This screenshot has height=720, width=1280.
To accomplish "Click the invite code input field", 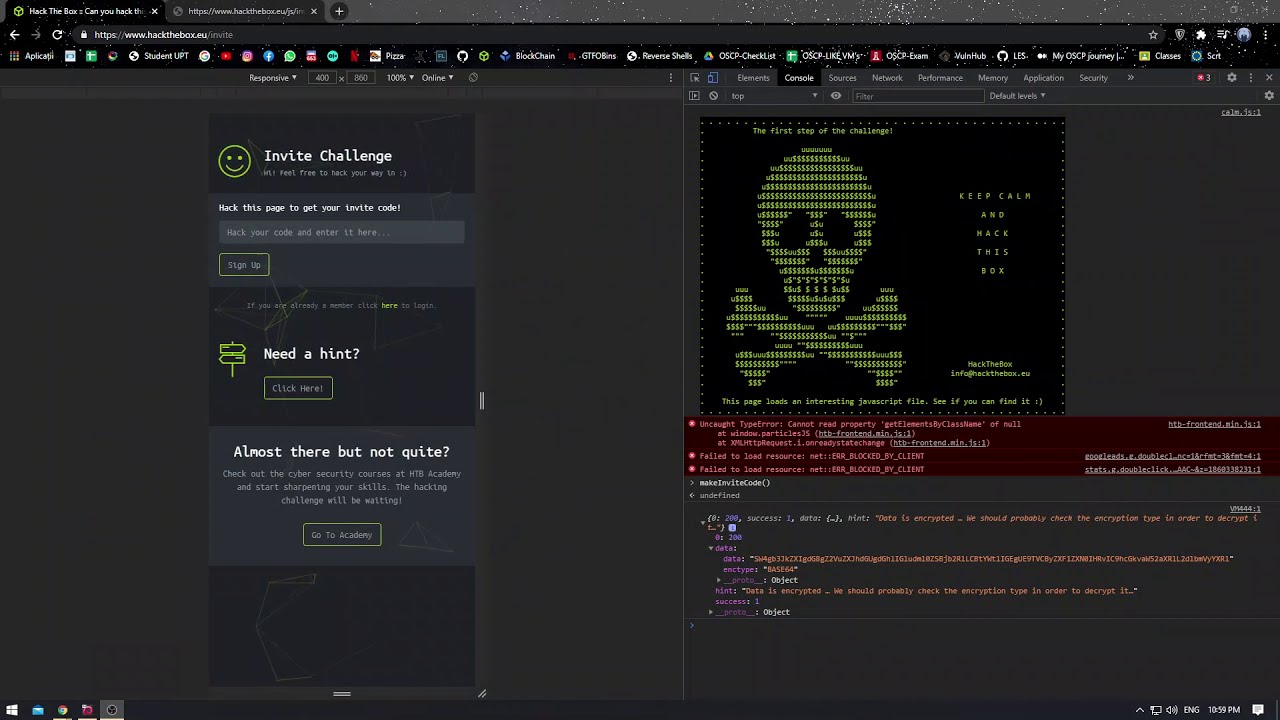I will (x=341, y=232).
